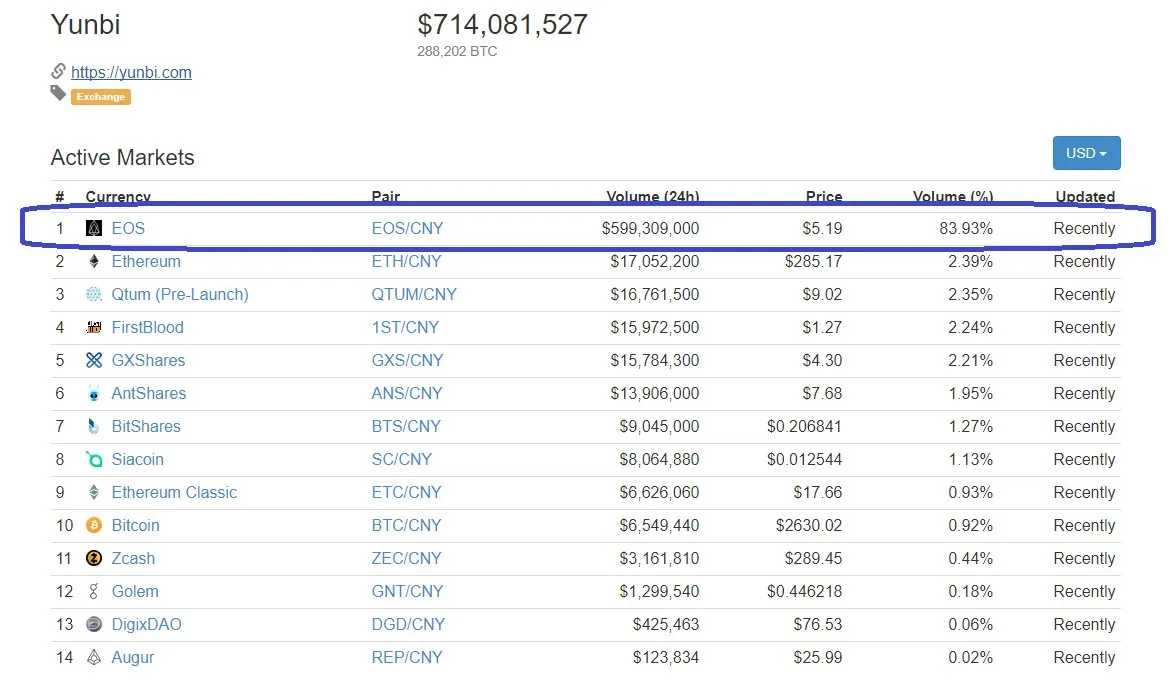Open the GXShares currency link
The image size is (1172, 694).
click(x=148, y=360)
